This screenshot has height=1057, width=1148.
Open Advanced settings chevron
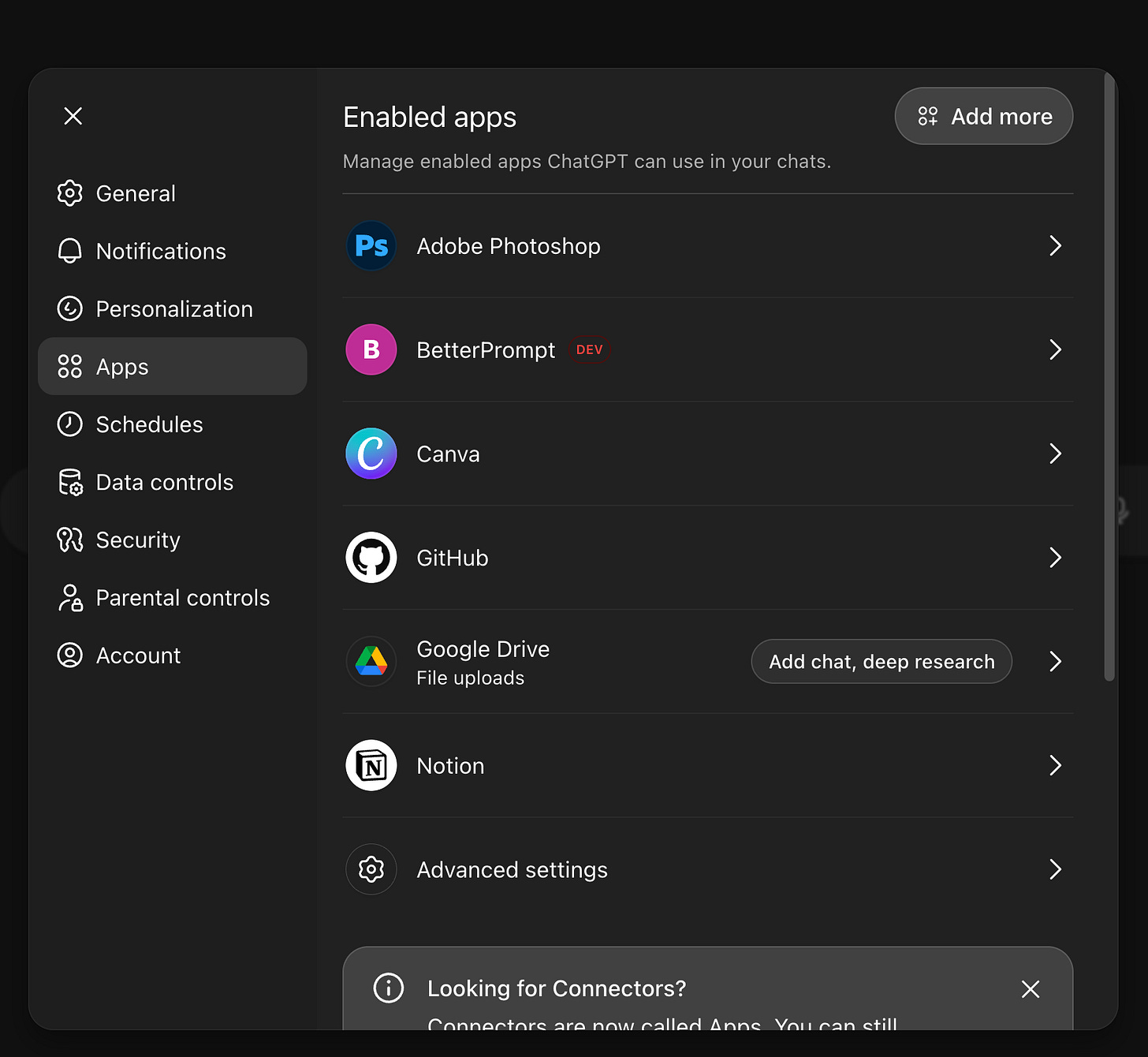[1056, 869]
